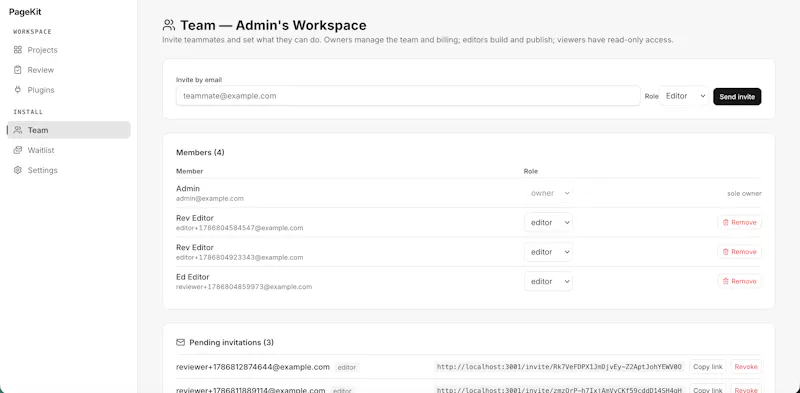The height and width of the screenshot is (393, 800).
Task: Click trash icon for editor+1786804923343 member
Action: tap(726, 252)
